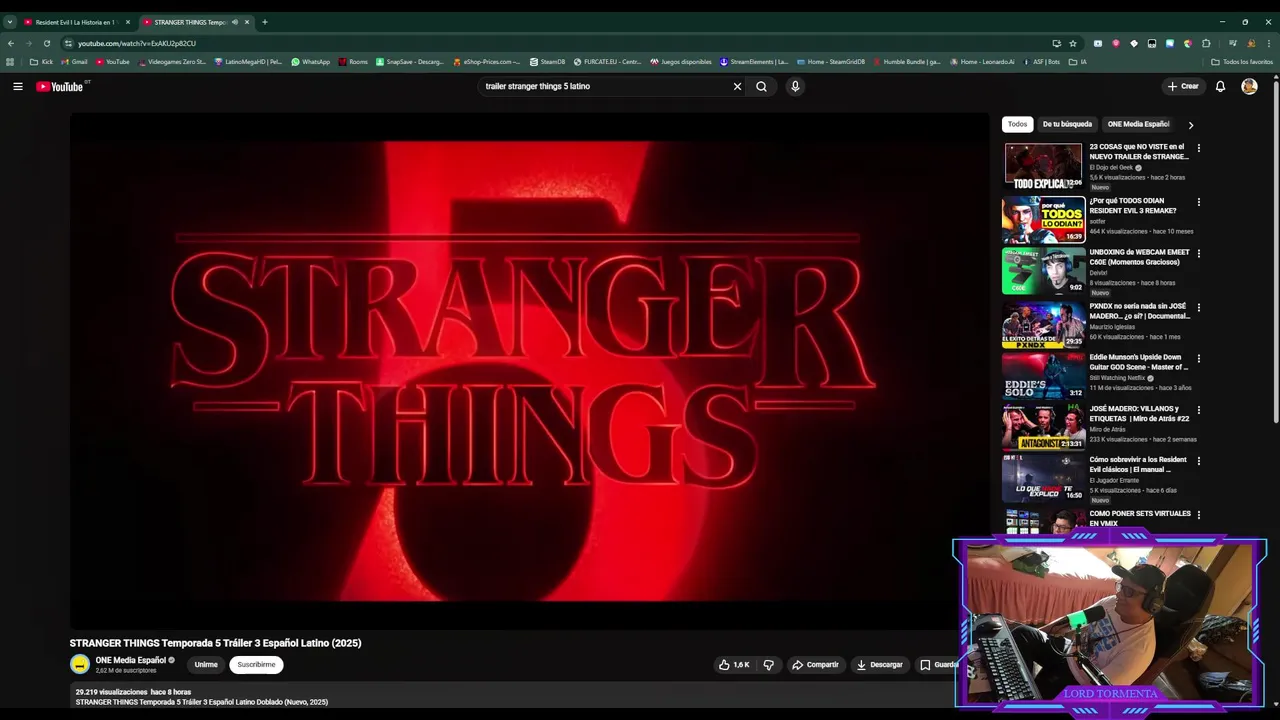Like the video with the thumbs-up
Image resolution: width=1280 pixels, height=720 pixels.
734,664
